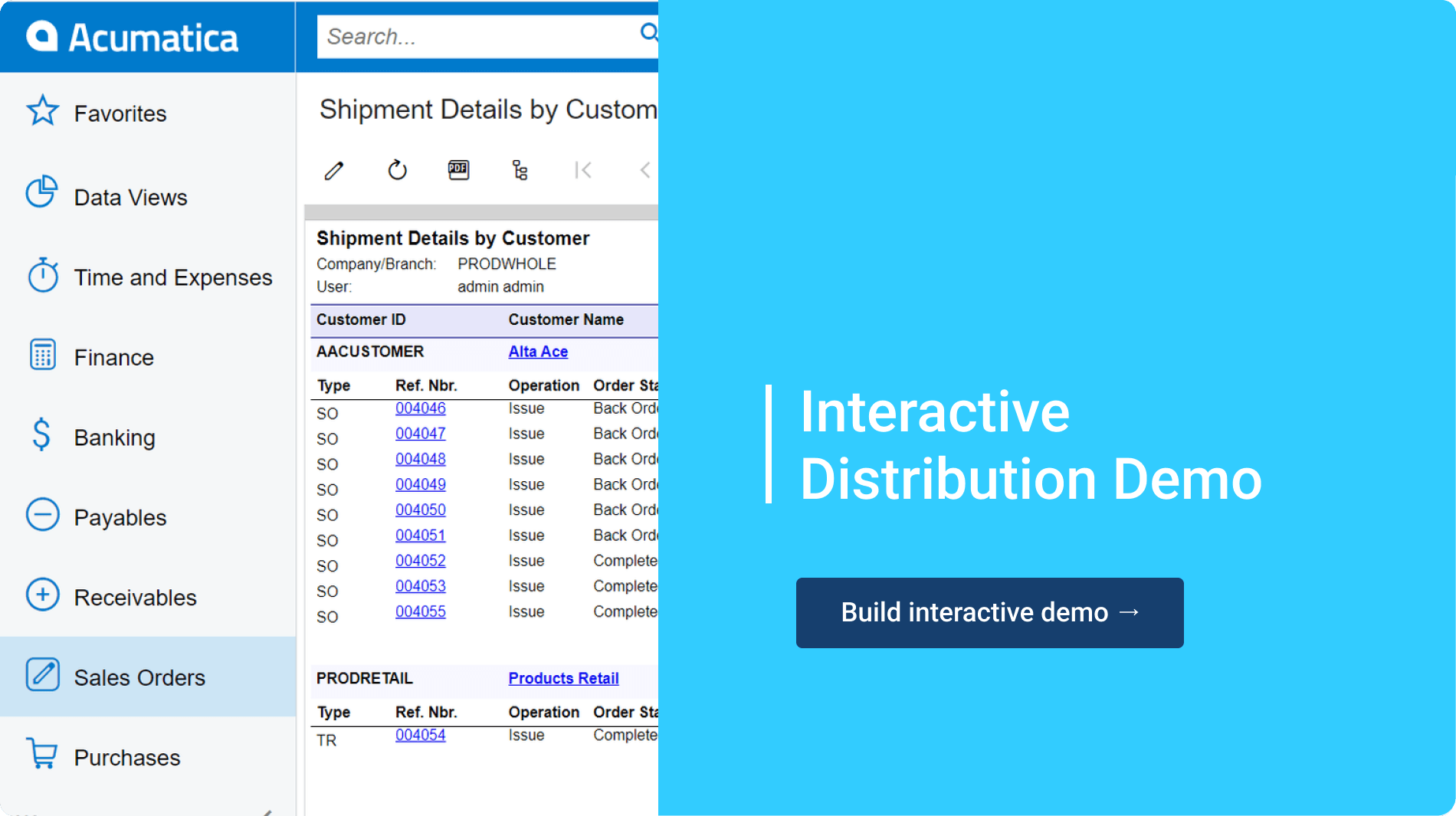Open shipment reference 004046
Viewport: 1456px width, 816px height.
point(420,408)
